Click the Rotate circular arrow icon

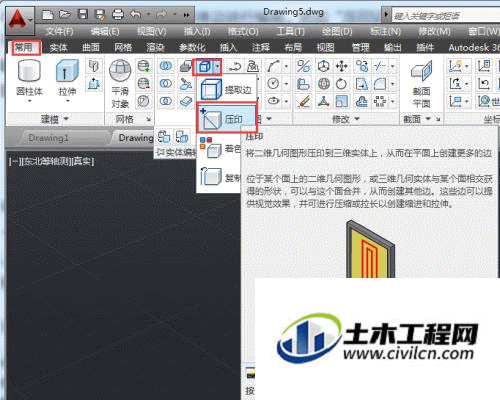341,84
